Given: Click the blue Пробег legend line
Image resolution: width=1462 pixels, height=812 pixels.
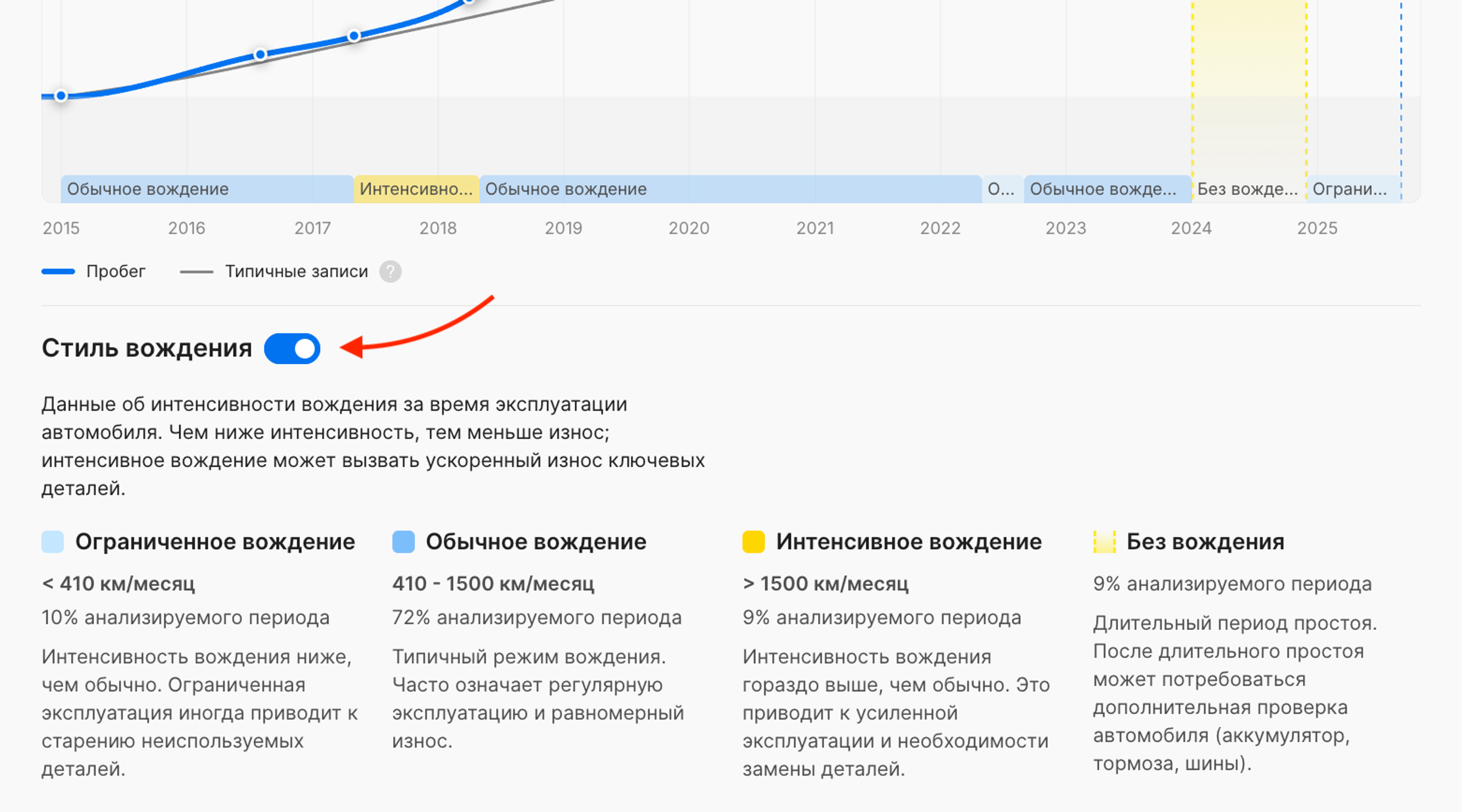Looking at the screenshot, I should pos(59,272).
